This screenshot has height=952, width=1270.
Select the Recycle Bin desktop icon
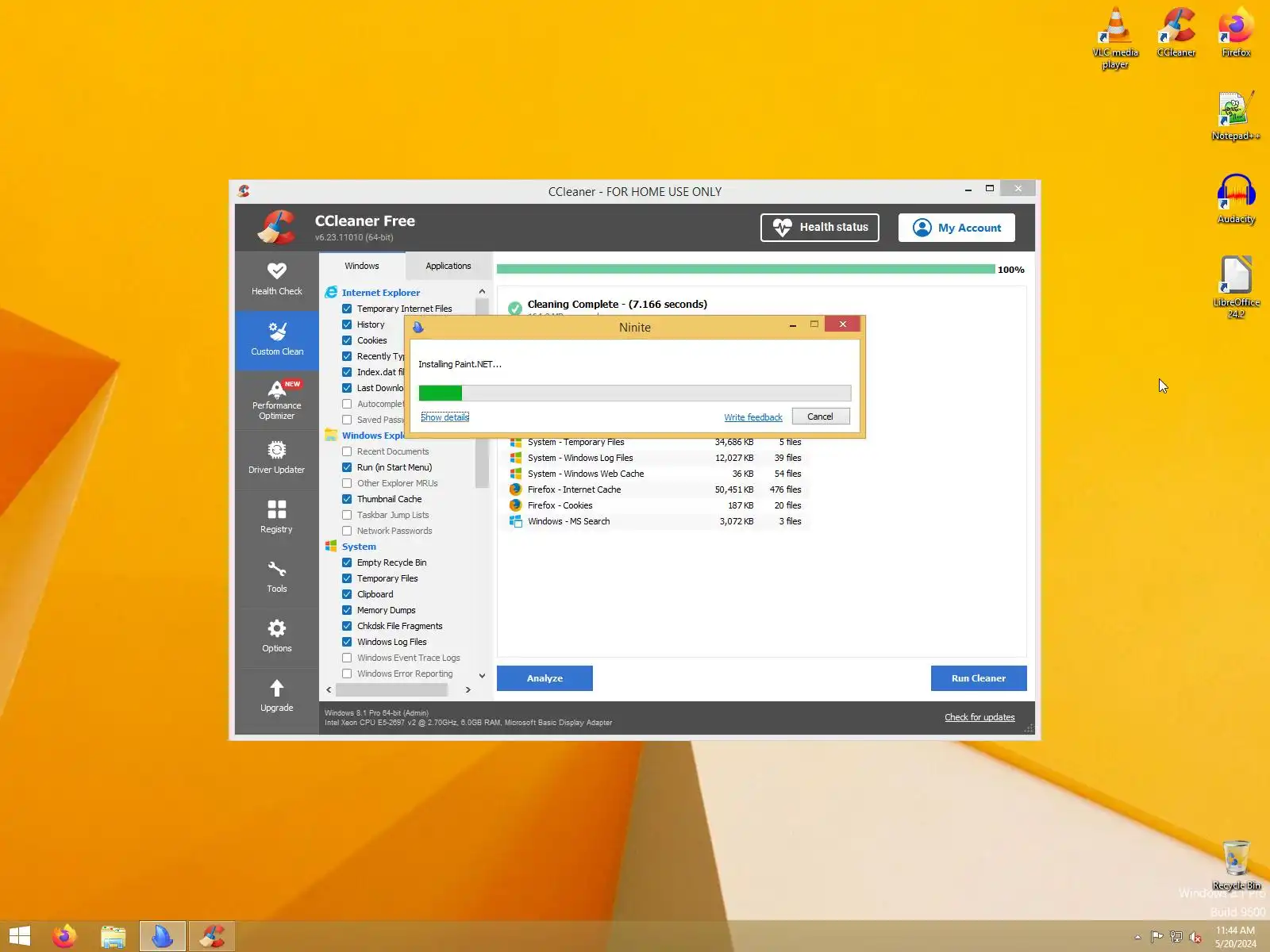click(1236, 866)
